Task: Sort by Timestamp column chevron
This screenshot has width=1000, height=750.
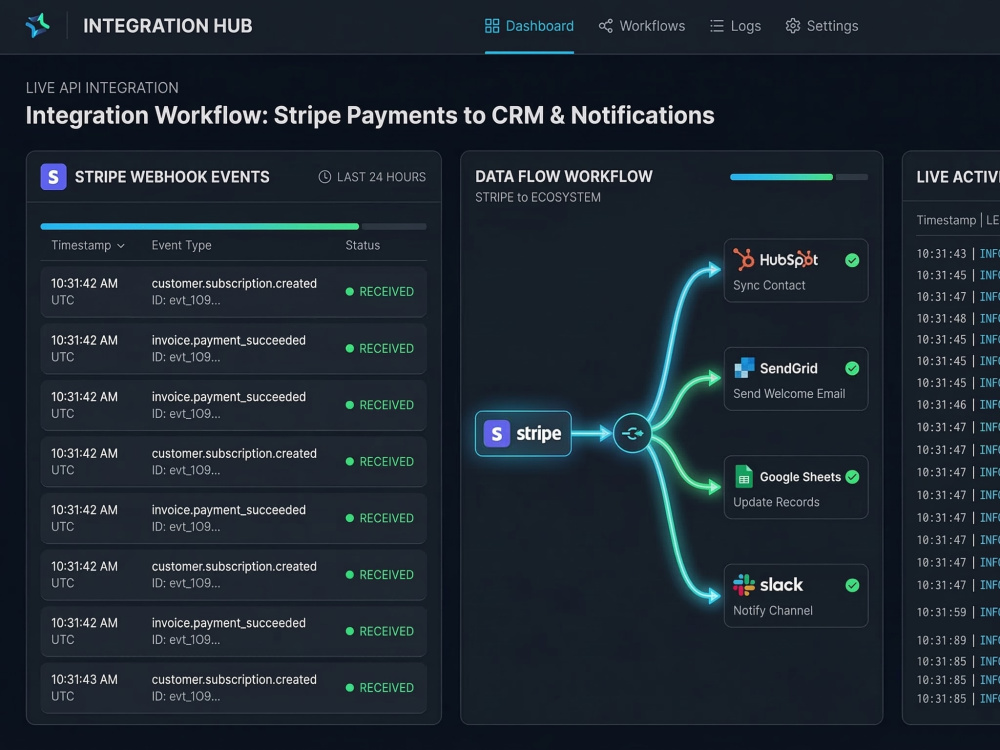Action: (x=121, y=246)
